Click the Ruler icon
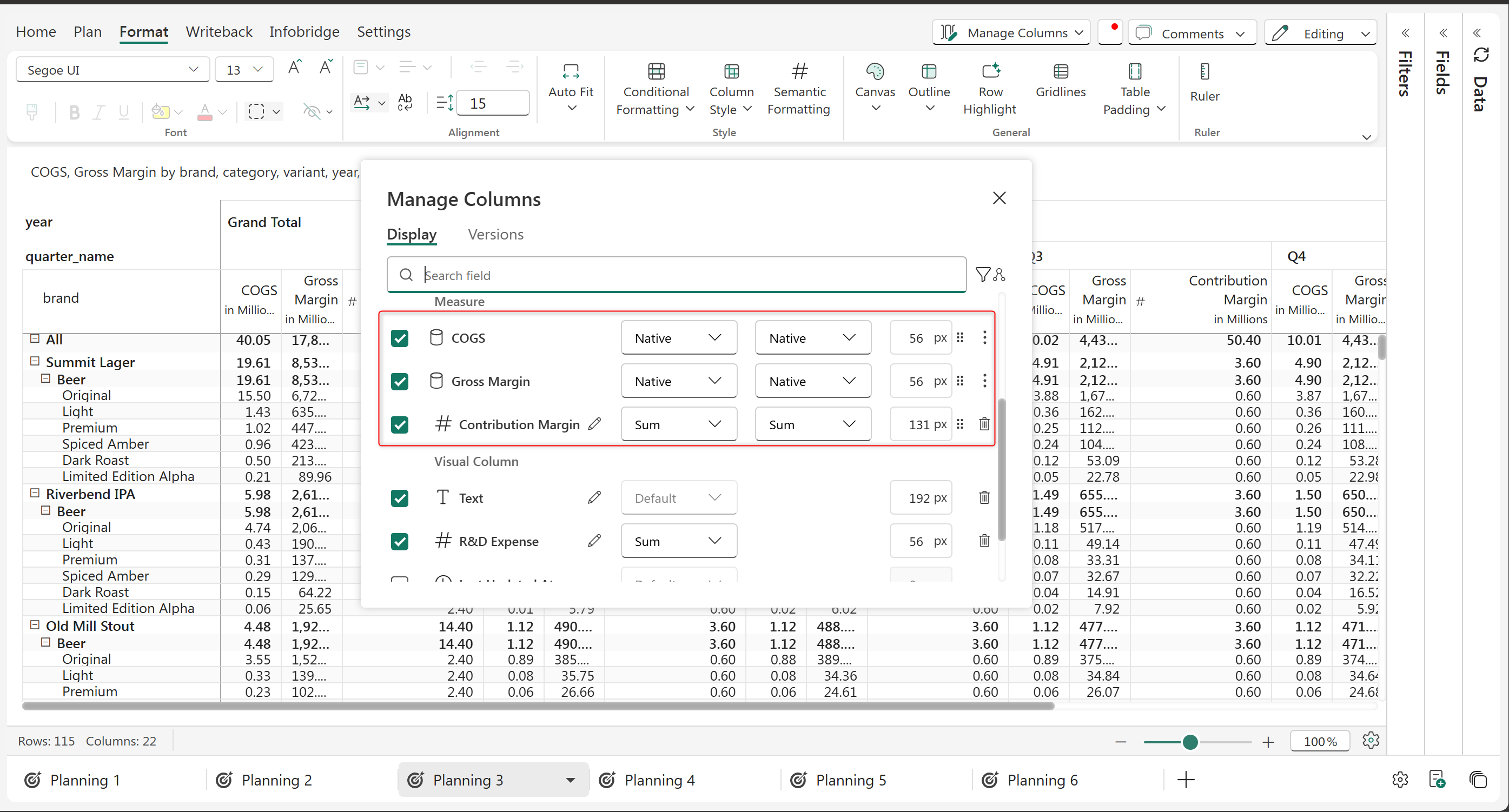 [1204, 71]
